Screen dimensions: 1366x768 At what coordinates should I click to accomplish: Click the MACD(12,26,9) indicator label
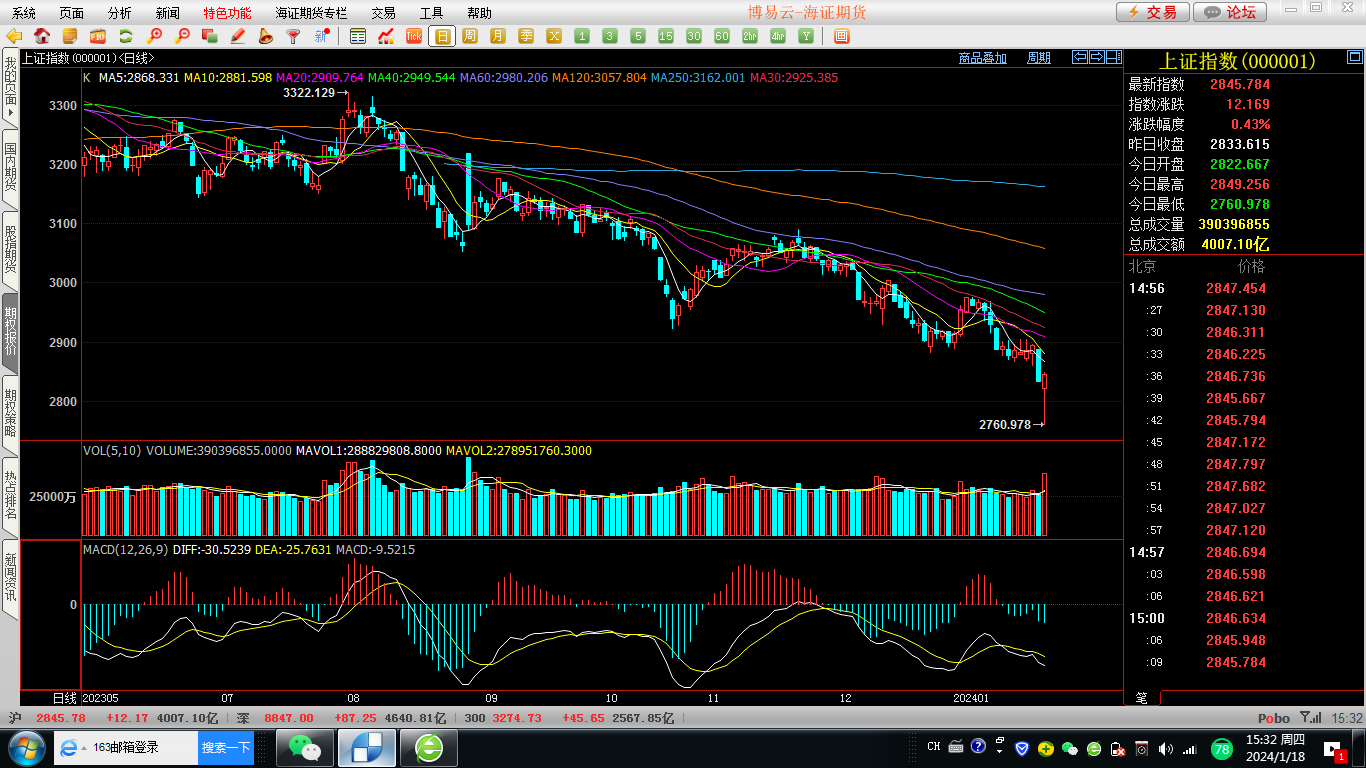(125, 550)
